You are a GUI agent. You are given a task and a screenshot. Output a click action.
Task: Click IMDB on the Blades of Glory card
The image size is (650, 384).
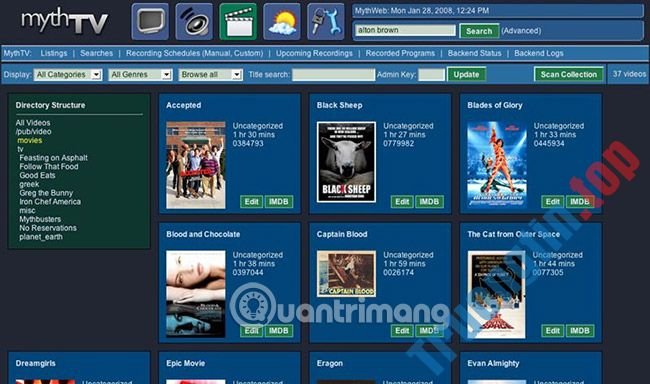(x=580, y=202)
